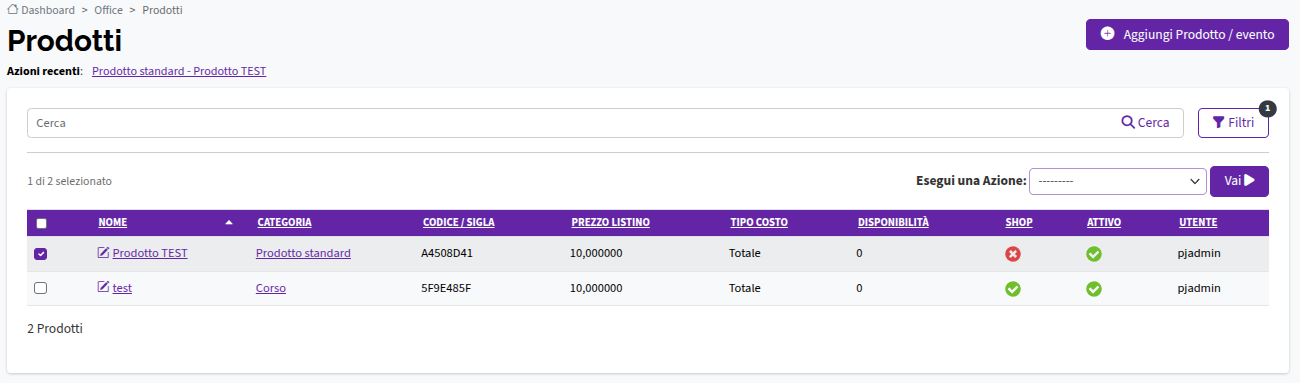1300x383 pixels.
Task: Click the red X shop status of Prodotto TEST
Action: point(1013,254)
